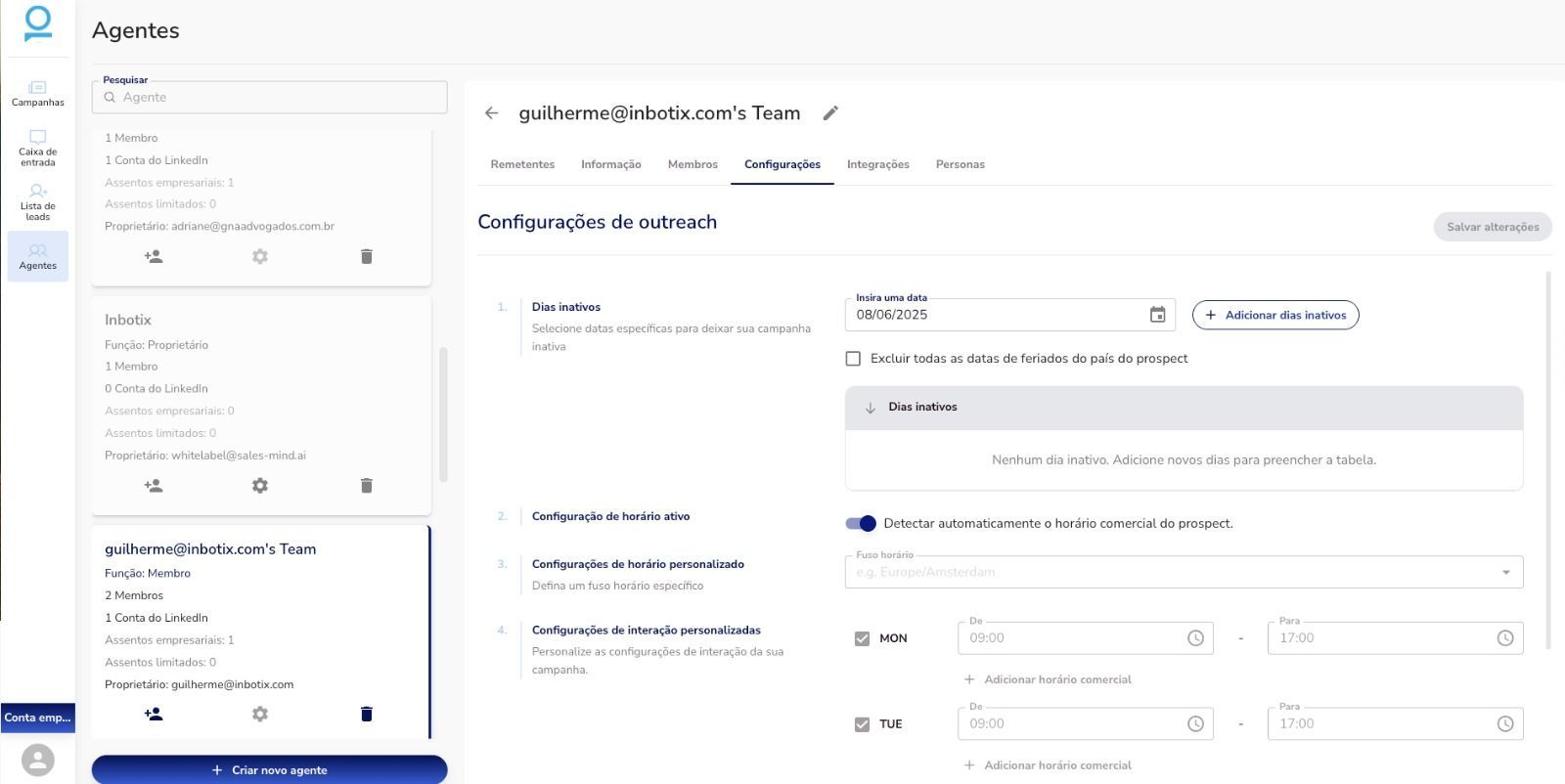Screen dimensions: 1565x784
Task: Click 'Configurações de interação personalizadas' heading
Action: 647,631
